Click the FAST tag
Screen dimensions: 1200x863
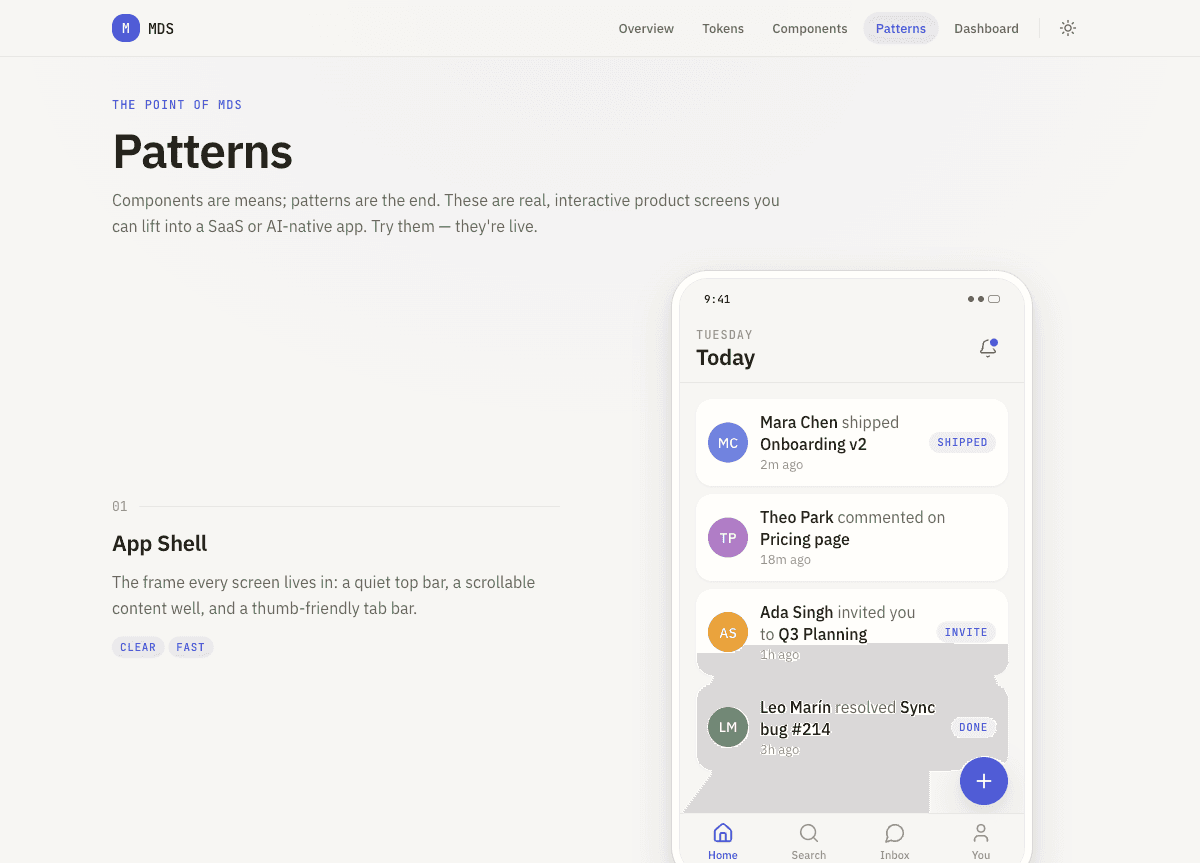191,647
